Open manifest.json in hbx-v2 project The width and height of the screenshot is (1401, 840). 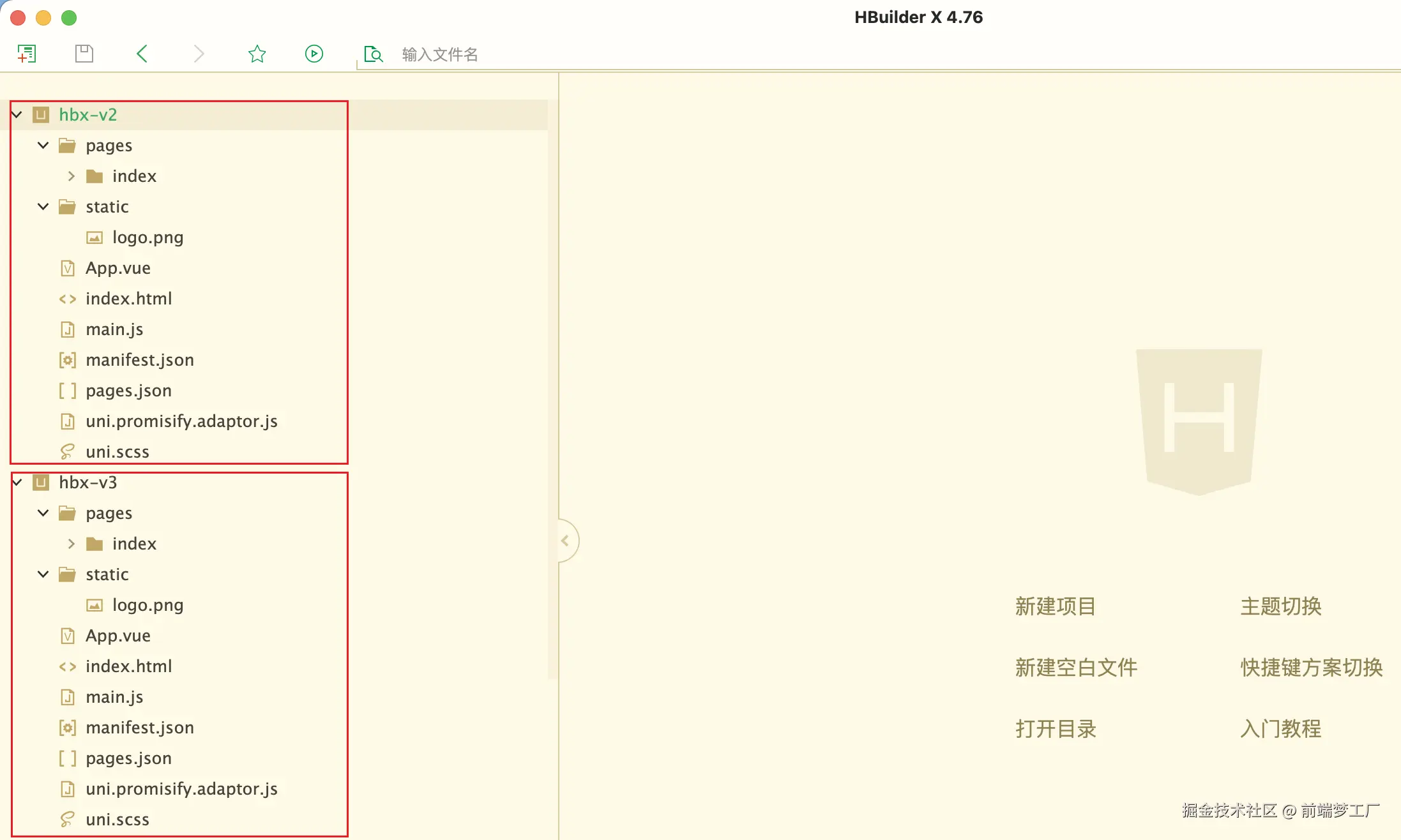pyautogui.click(x=139, y=360)
